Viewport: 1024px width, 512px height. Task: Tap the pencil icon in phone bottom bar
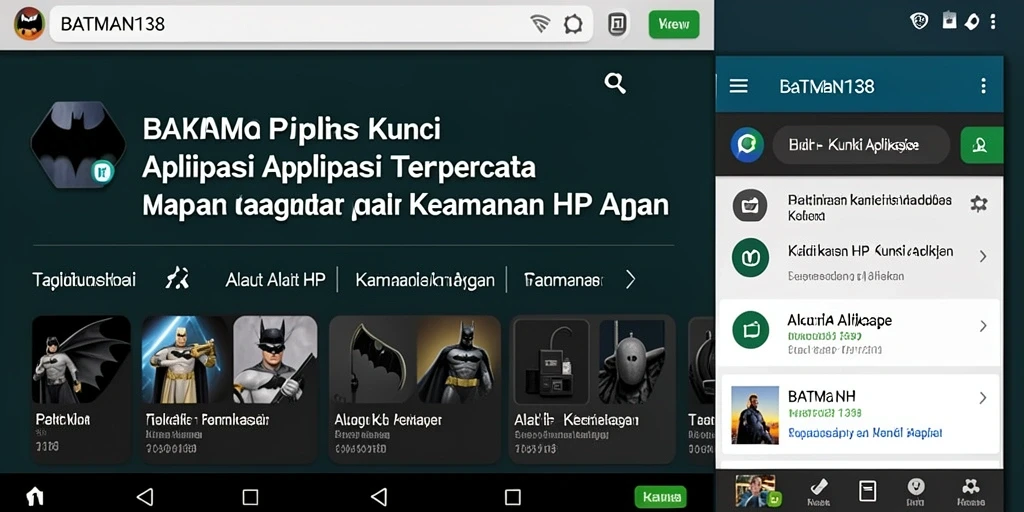[819, 491]
